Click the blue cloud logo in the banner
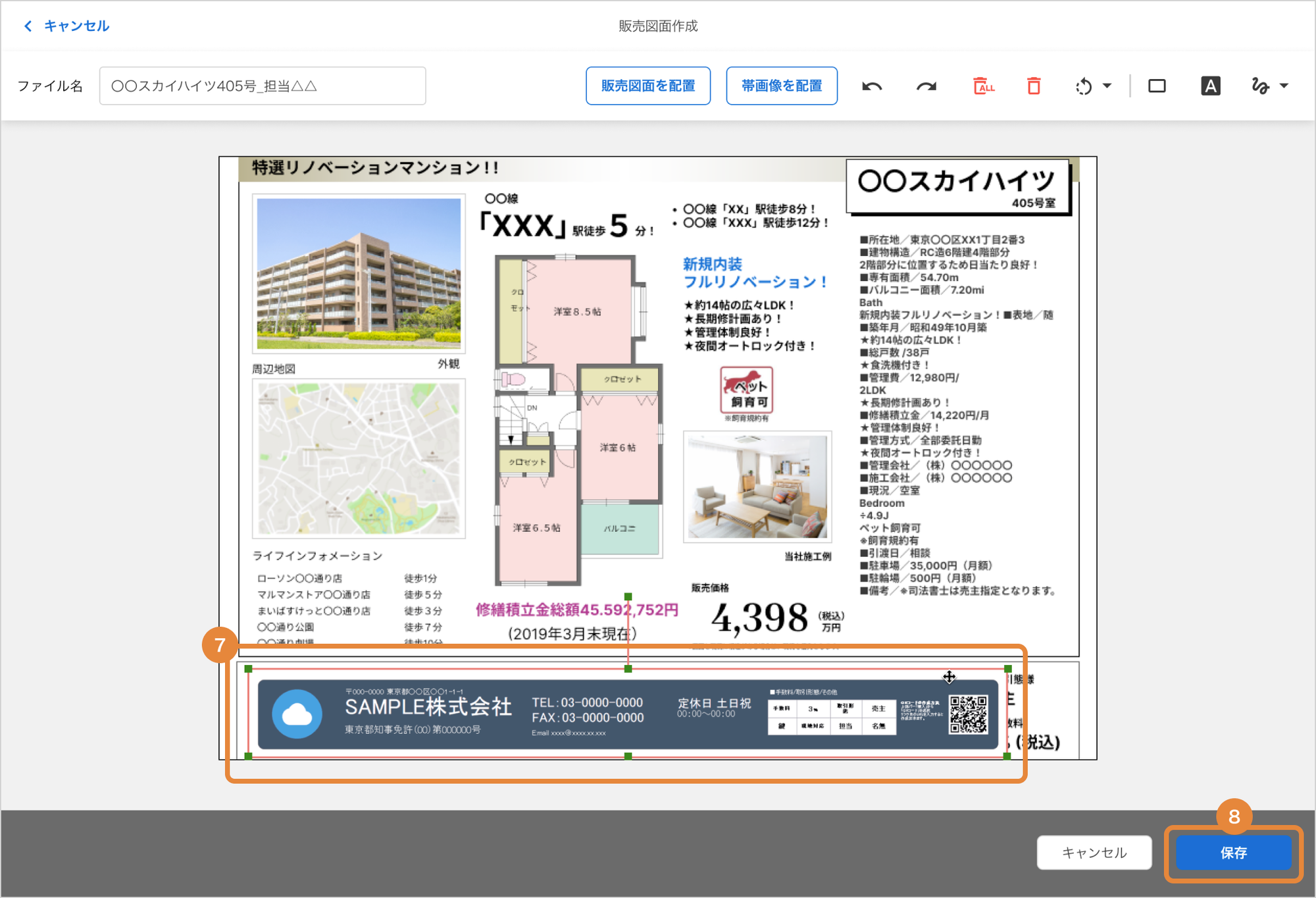The width and height of the screenshot is (1316, 898). click(x=297, y=714)
